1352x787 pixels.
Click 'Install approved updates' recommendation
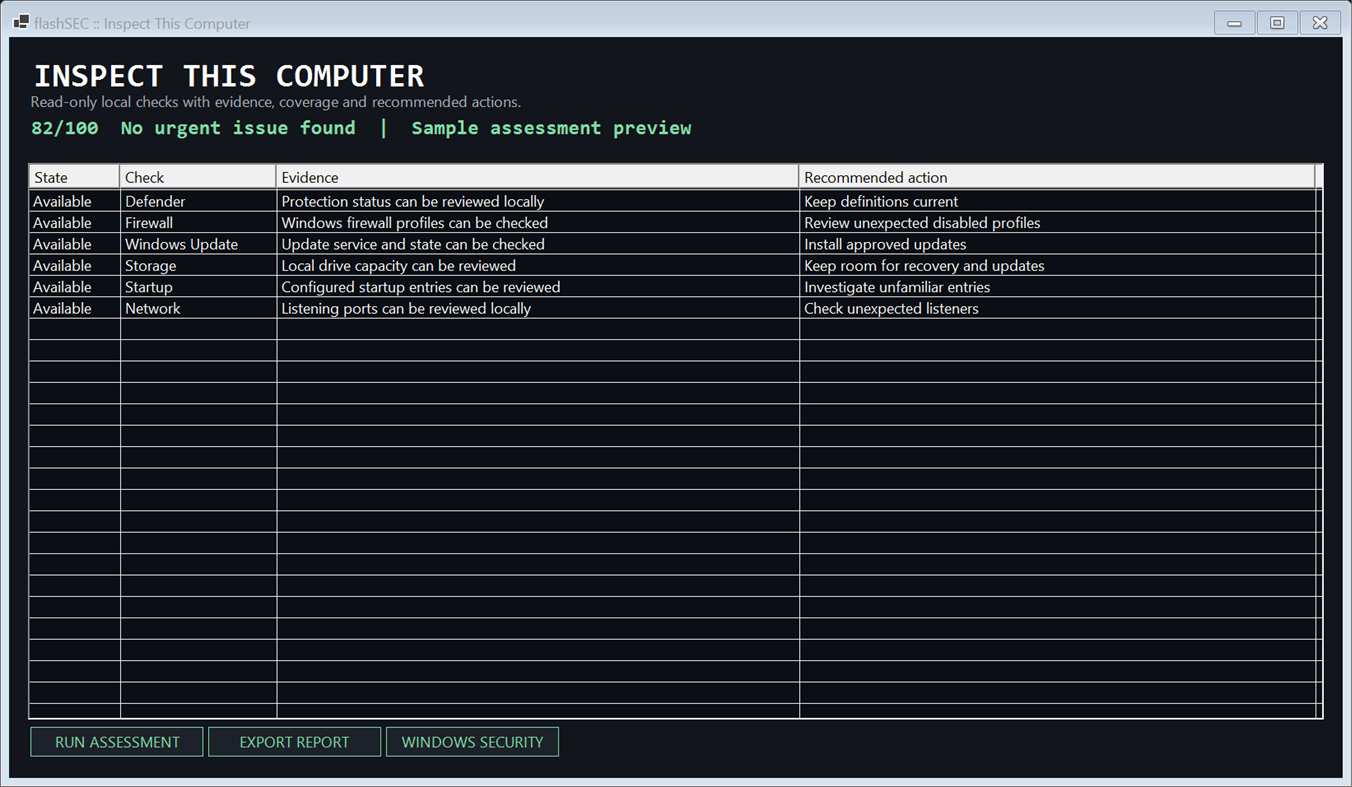click(885, 244)
